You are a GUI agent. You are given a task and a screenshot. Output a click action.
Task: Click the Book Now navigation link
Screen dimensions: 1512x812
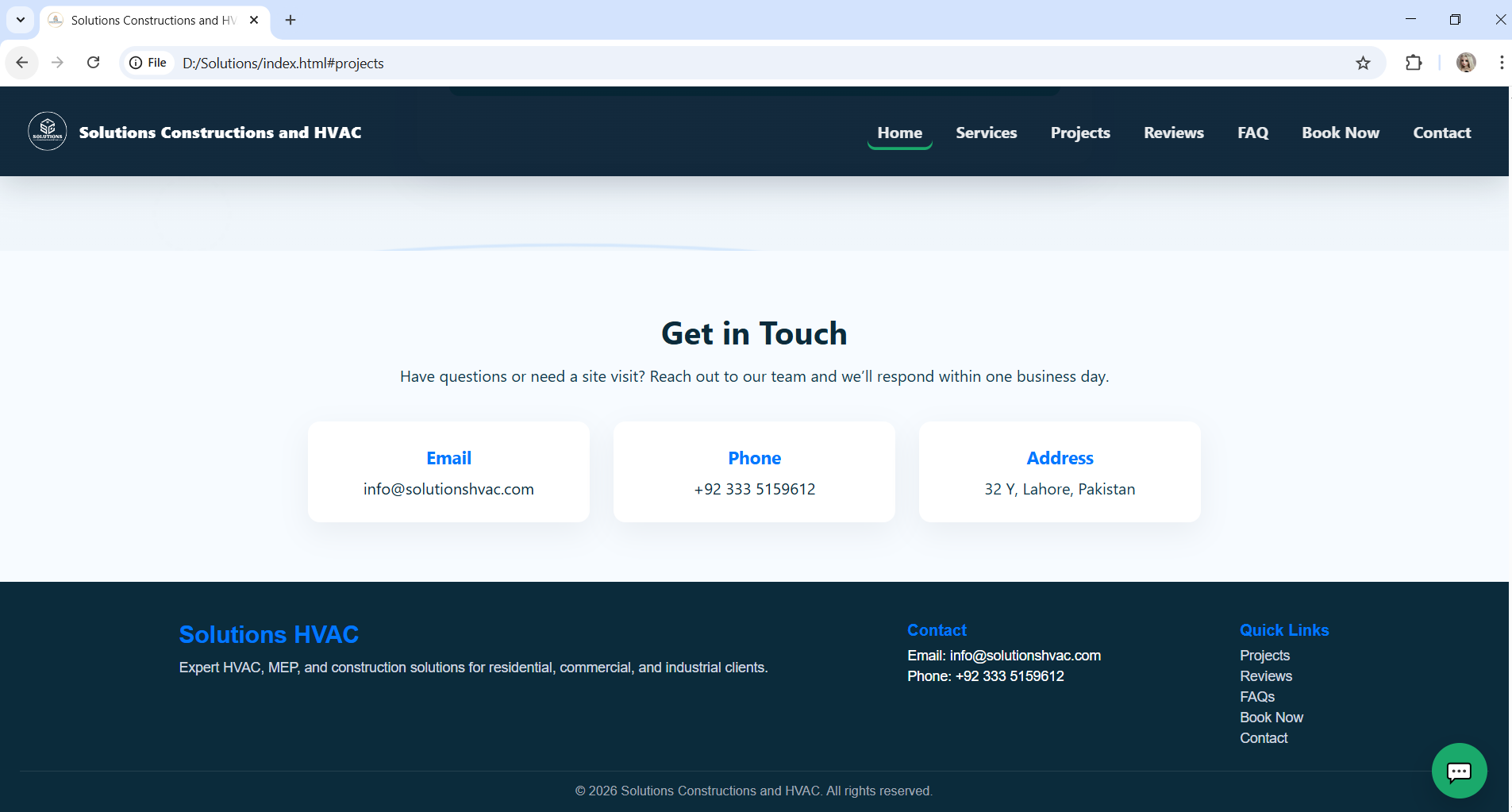(x=1340, y=133)
